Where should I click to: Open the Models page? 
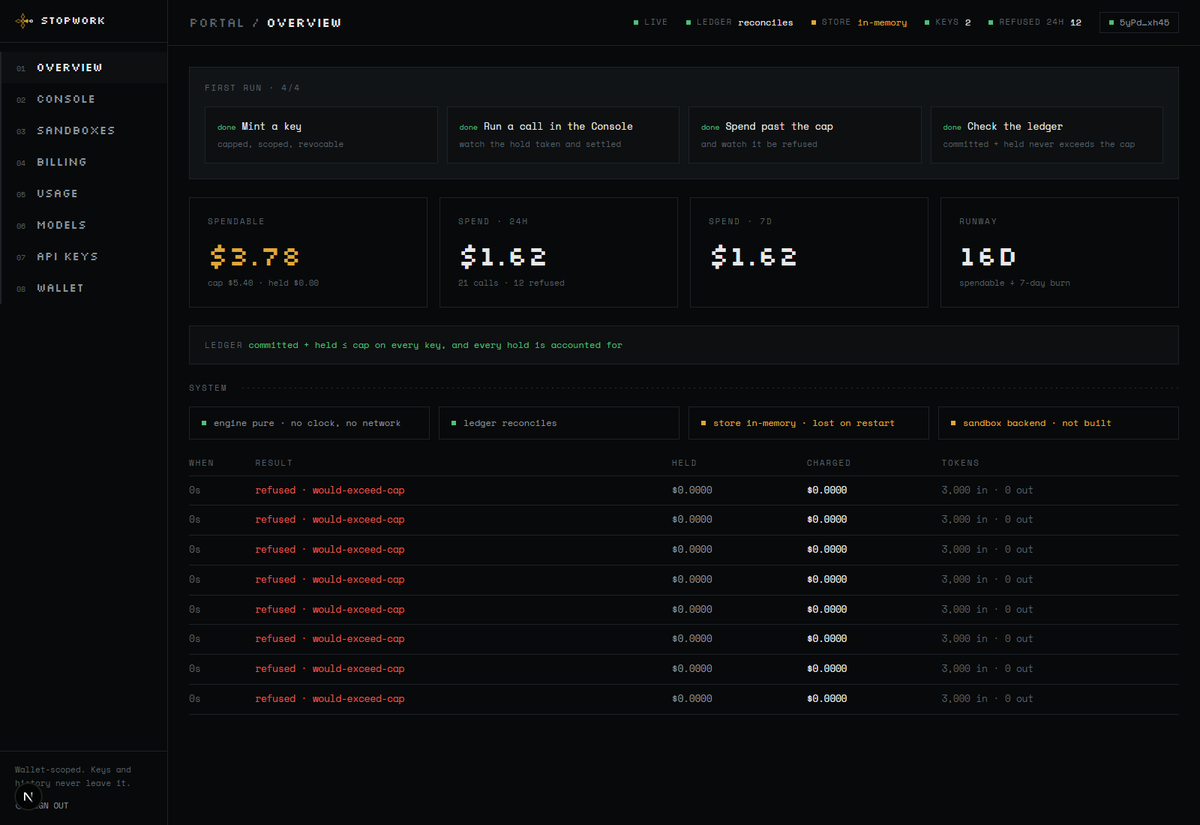click(x=84, y=225)
